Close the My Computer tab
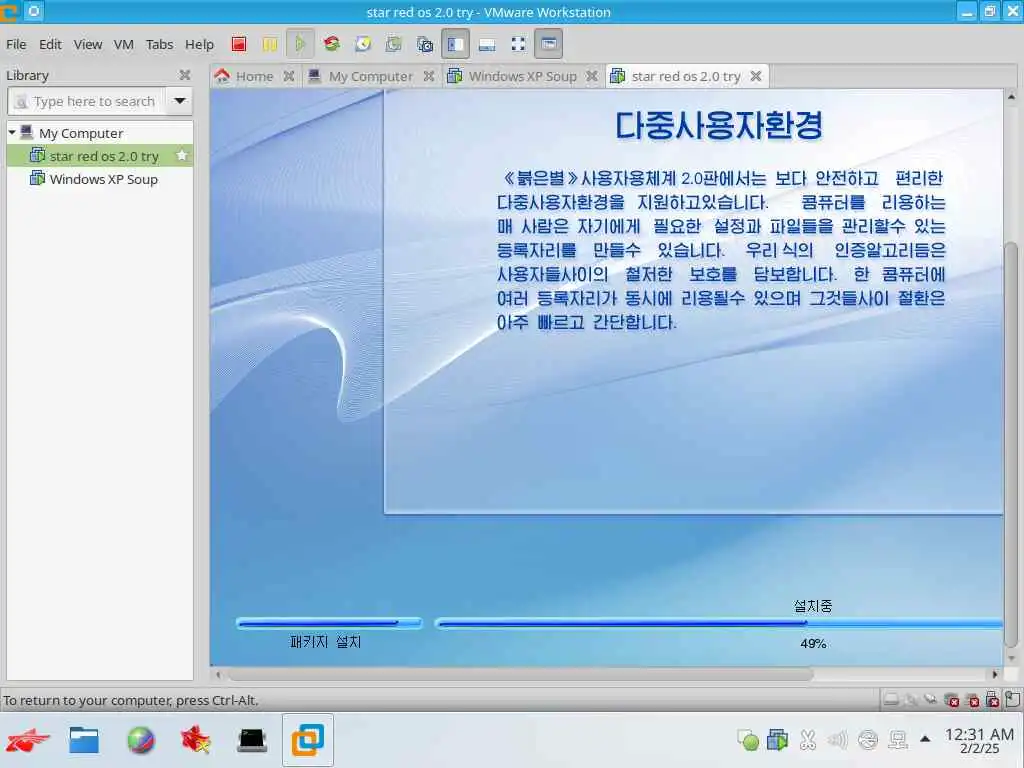The height and width of the screenshot is (768, 1024). 428,76
